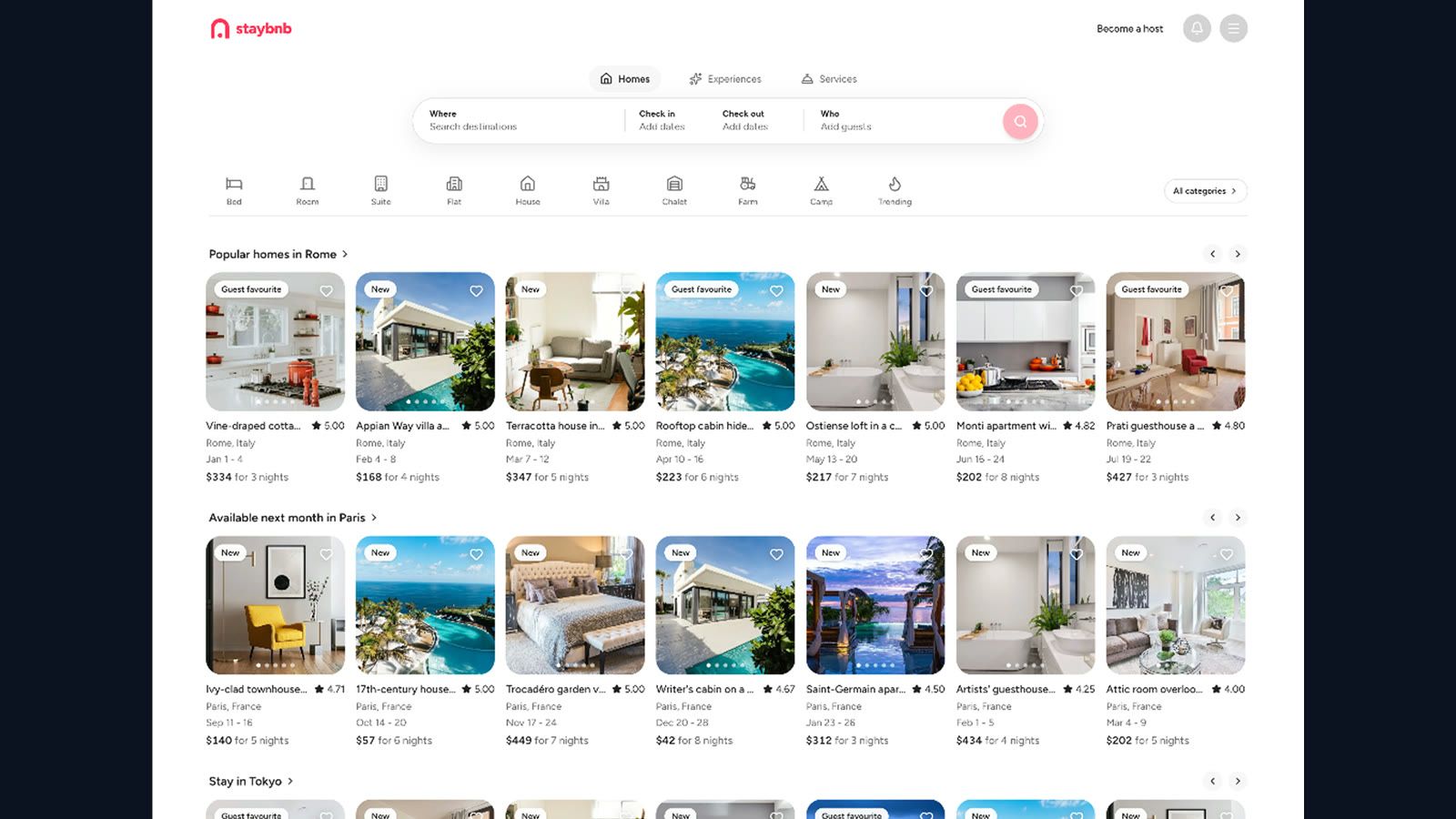Open Available next month in Paris section
The width and height of the screenshot is (1456, 819).
(x=293, y=518)
